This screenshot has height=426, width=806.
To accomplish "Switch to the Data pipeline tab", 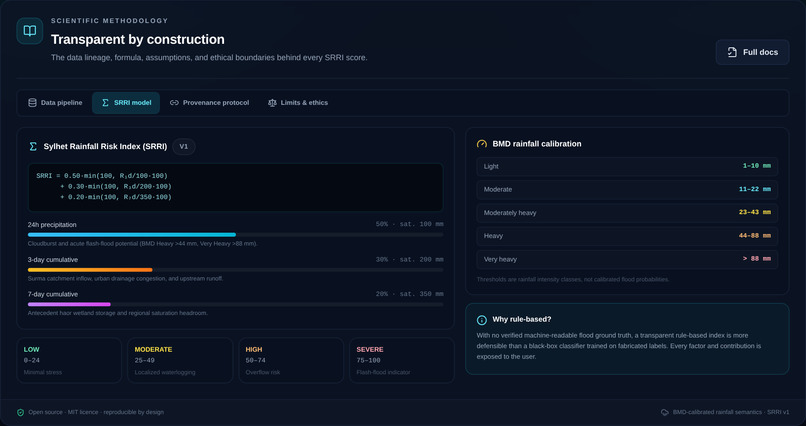I will (x=55, y=103).
